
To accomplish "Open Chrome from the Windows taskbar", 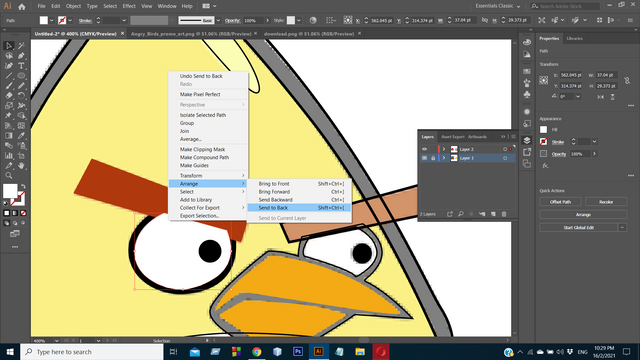I will pyautogui.click(x=257, y=352).
